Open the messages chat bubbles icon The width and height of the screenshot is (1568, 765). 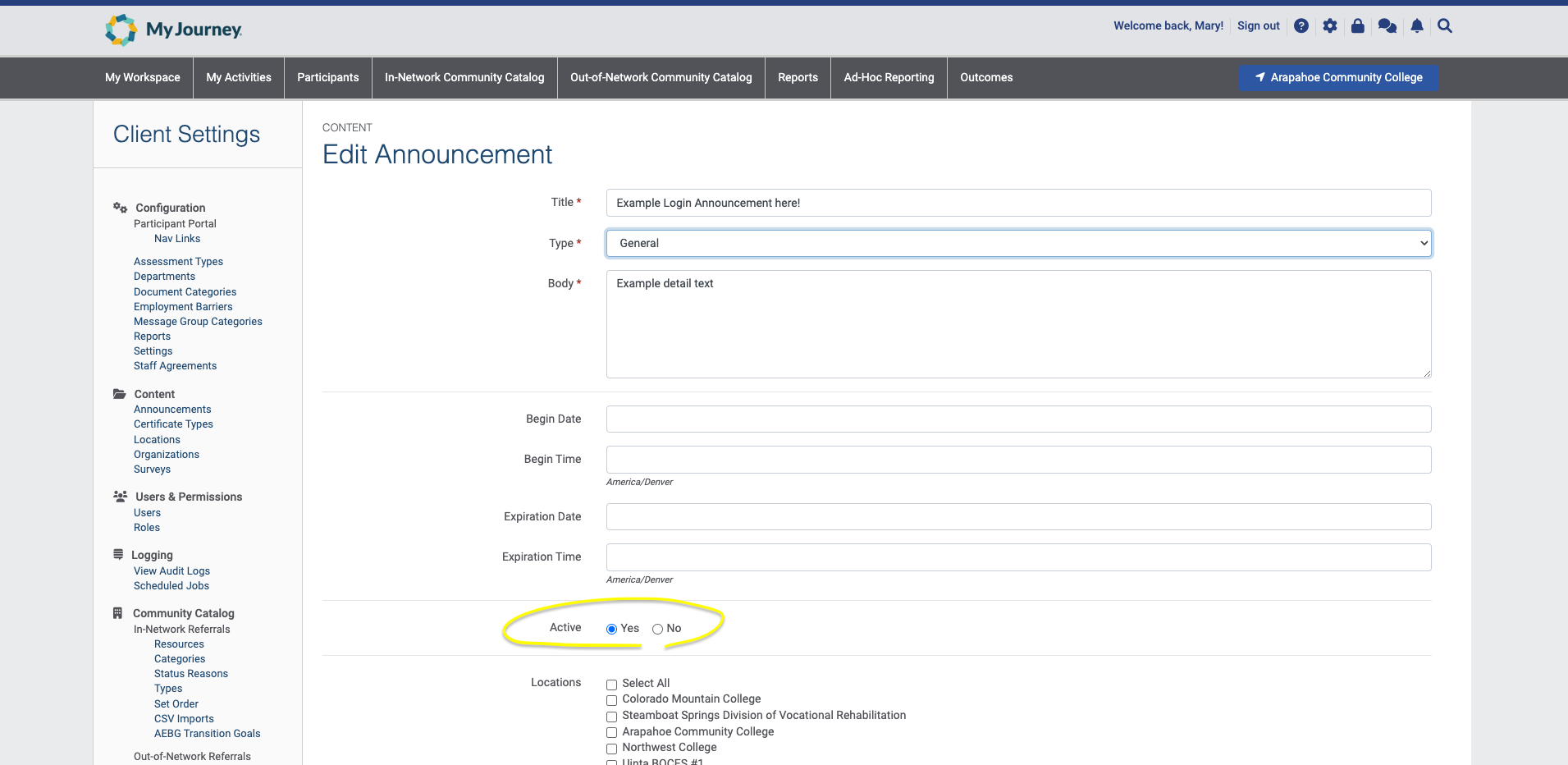click(x=1387, y=26)
